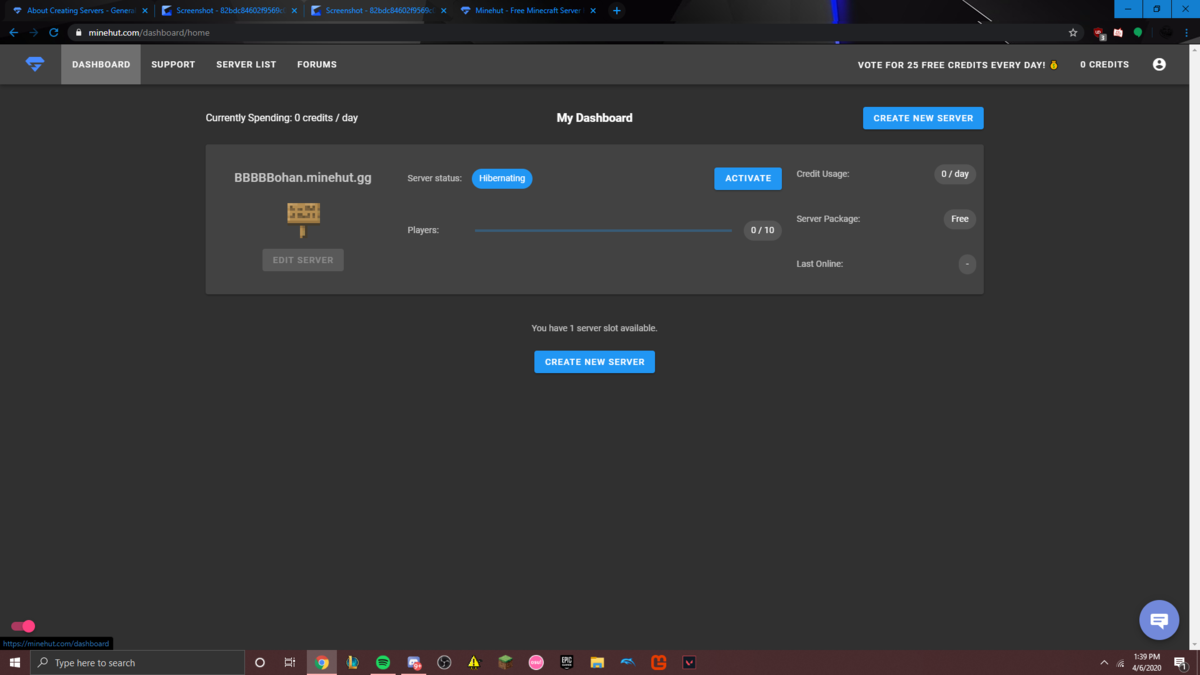
Task: Click the 0 / day credit usage badge
Action: [x=955, y=174]
